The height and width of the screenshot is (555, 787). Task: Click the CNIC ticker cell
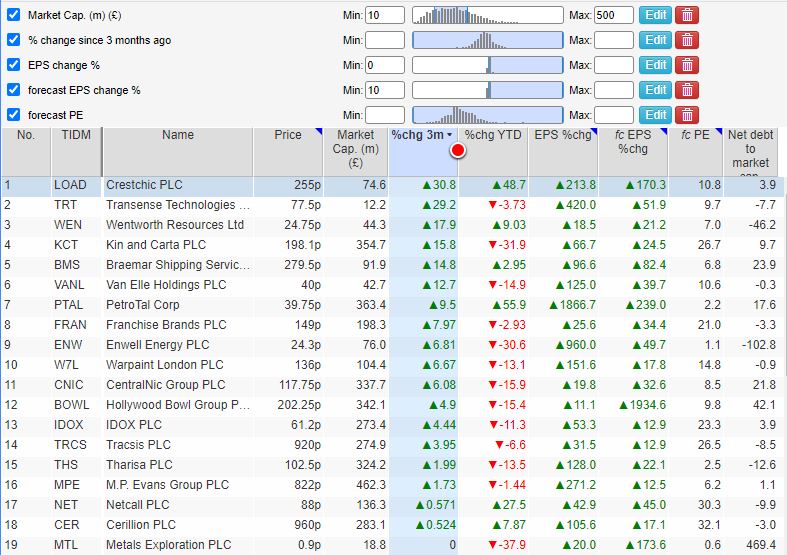(69, 385)
